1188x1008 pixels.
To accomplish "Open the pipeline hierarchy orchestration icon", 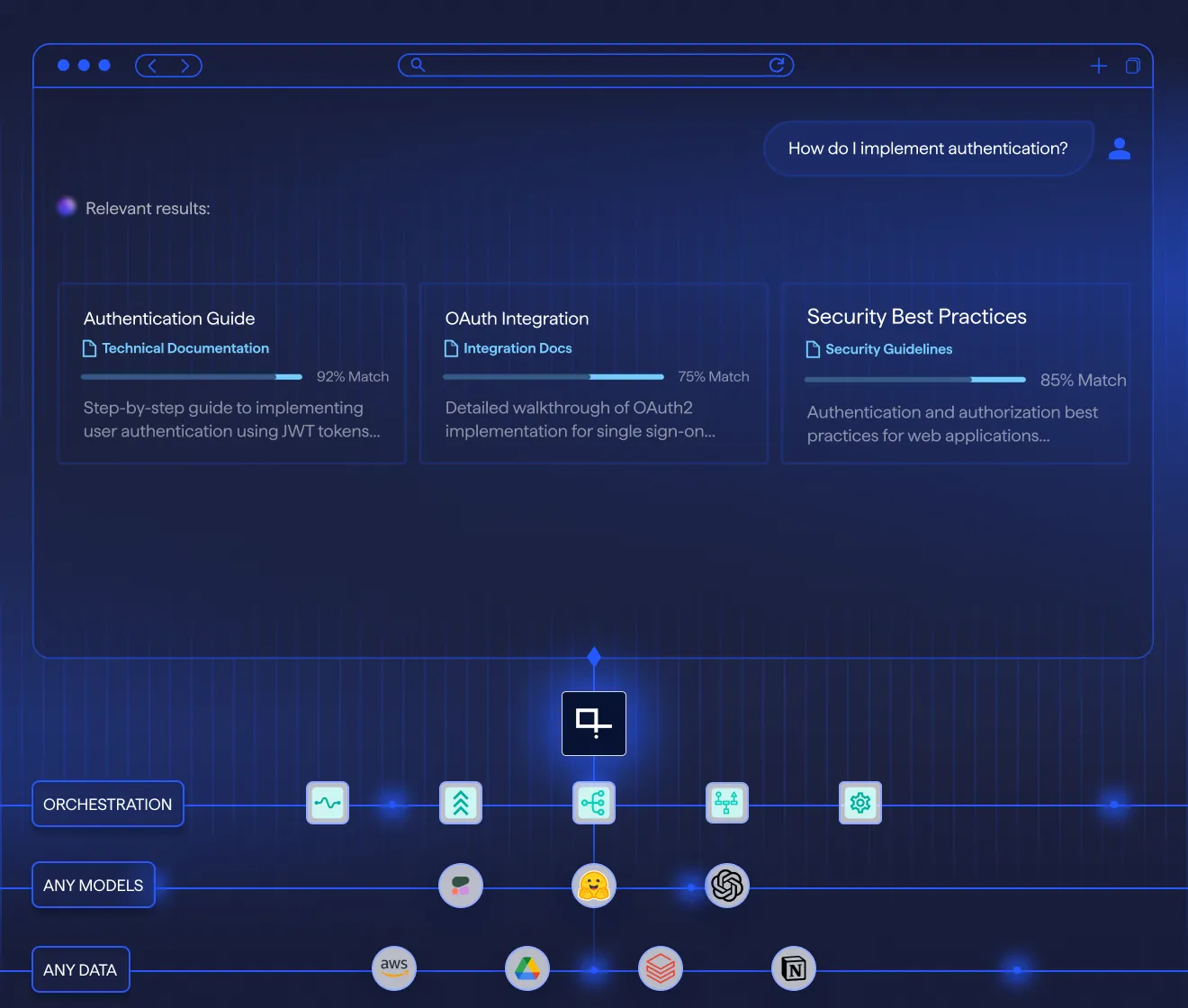I will pyautogui.click(x=726, y=803).
